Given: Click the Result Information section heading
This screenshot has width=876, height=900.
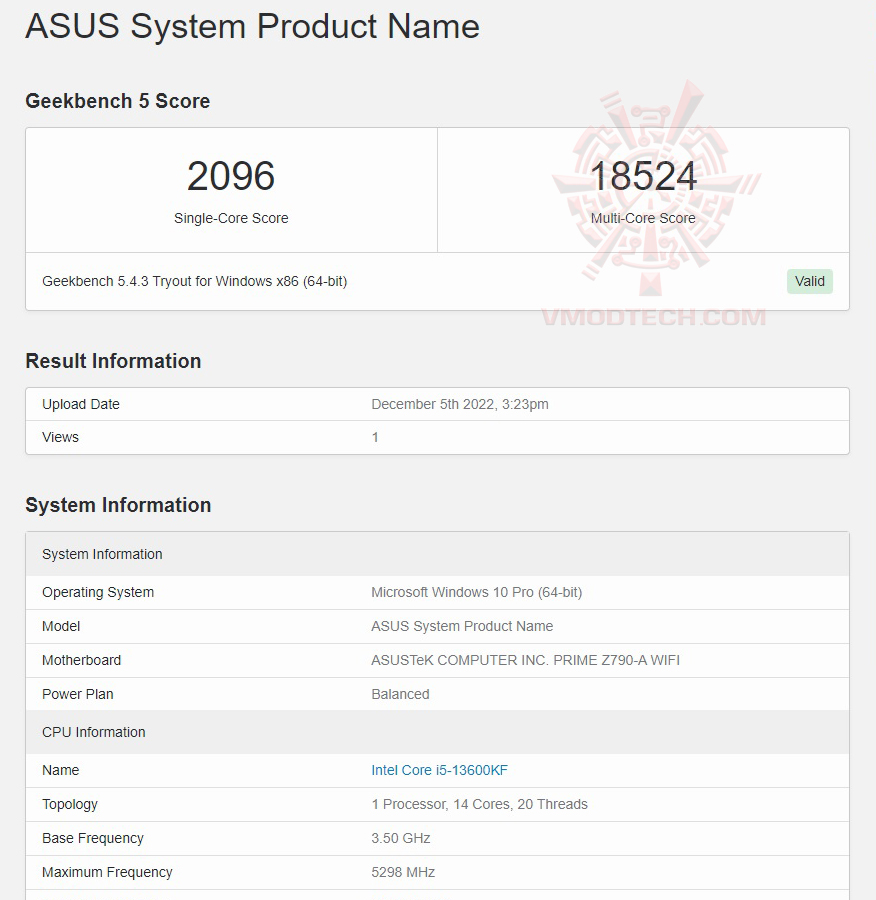Looking at the screenshot, I should tap(113, 361).
